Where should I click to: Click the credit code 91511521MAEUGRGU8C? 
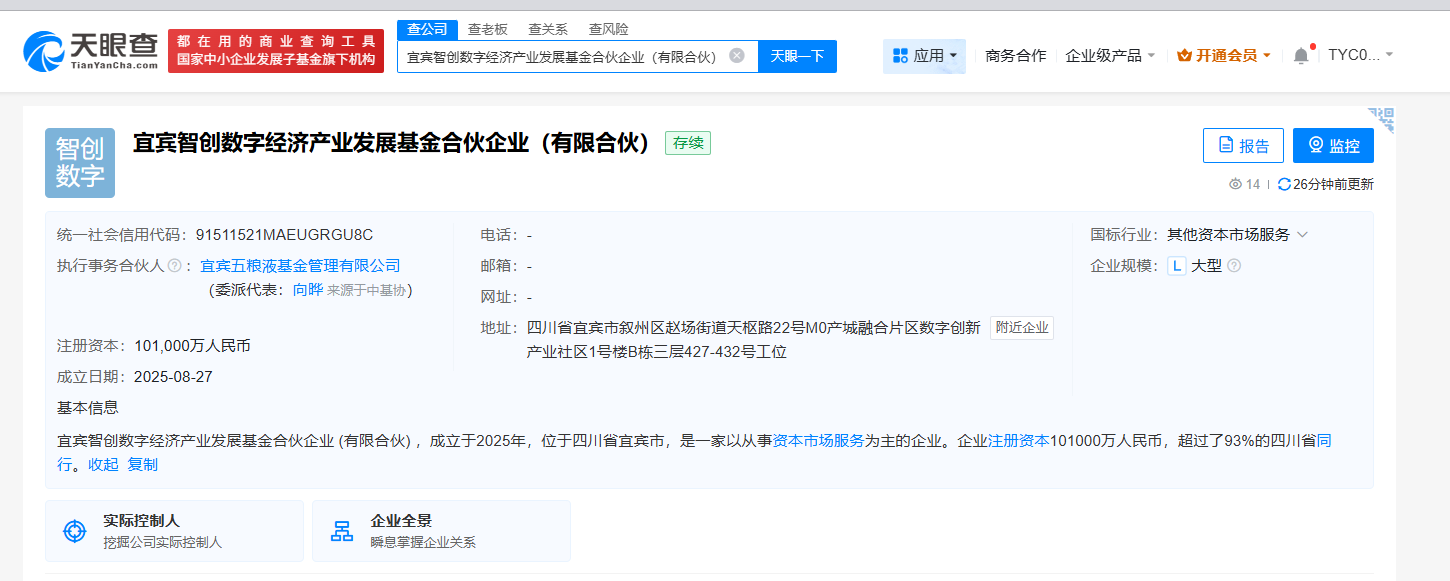284,235
